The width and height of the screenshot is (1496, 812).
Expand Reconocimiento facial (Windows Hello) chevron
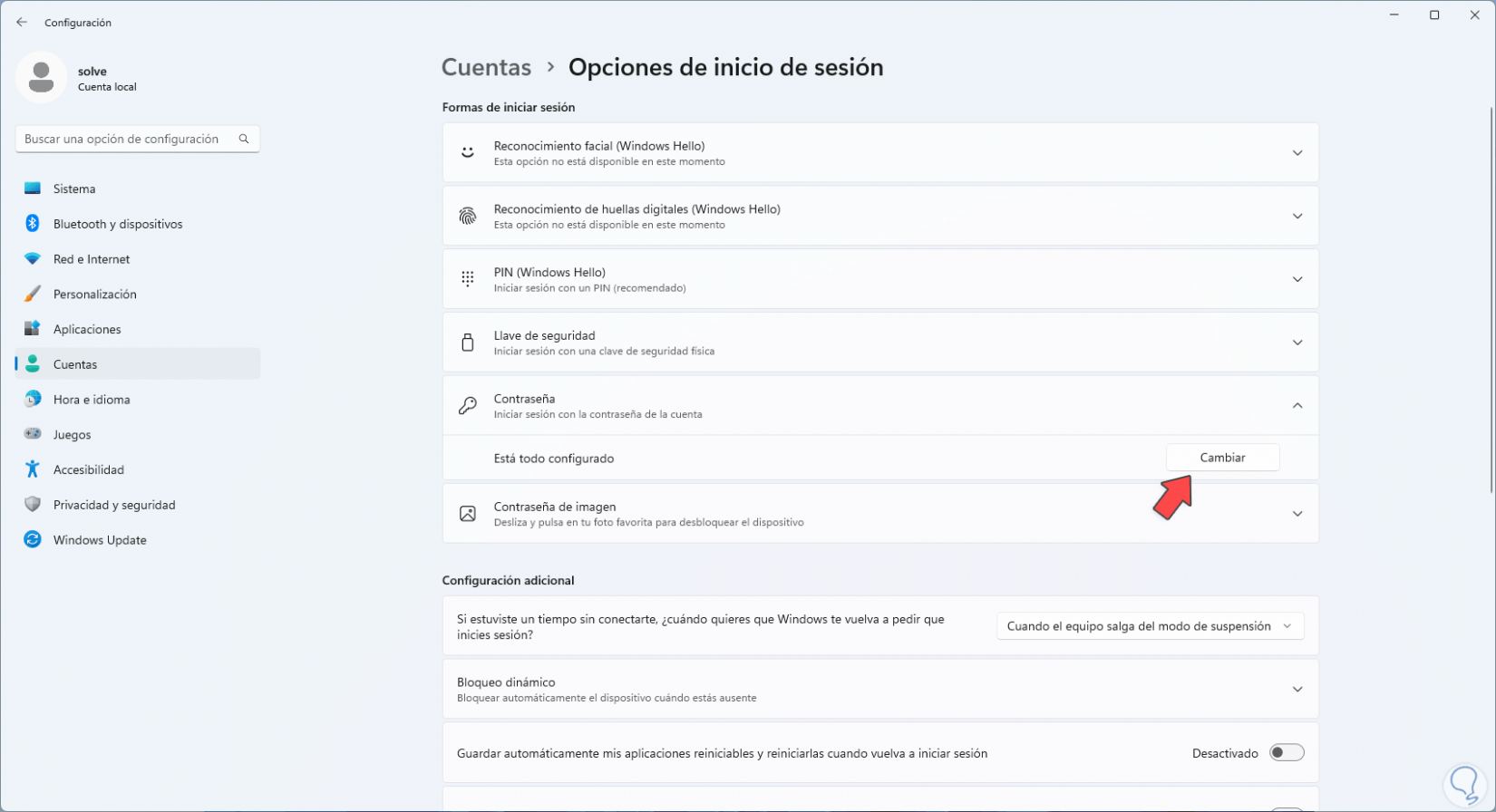(1297, 153)
